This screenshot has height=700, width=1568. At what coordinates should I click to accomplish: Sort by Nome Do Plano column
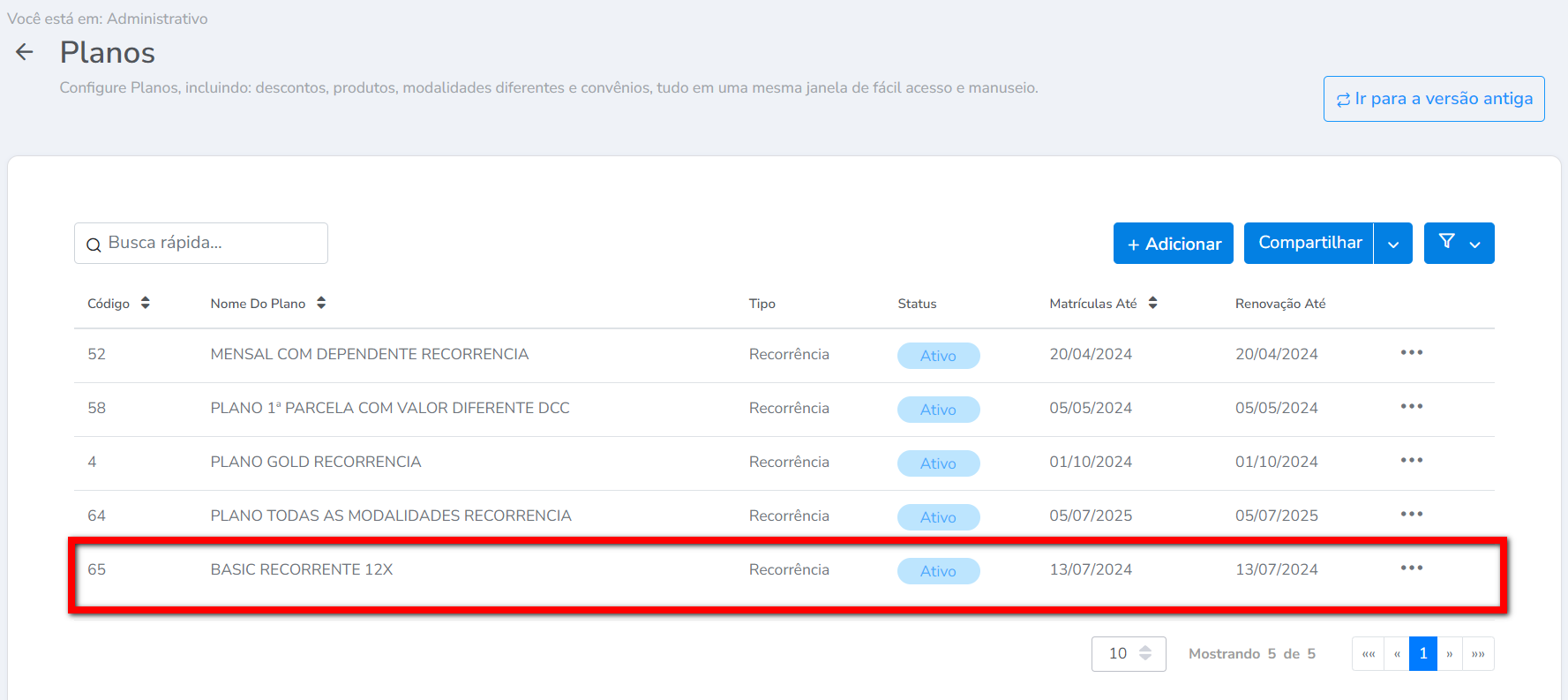pyautogui.click(x=321, y=304)
